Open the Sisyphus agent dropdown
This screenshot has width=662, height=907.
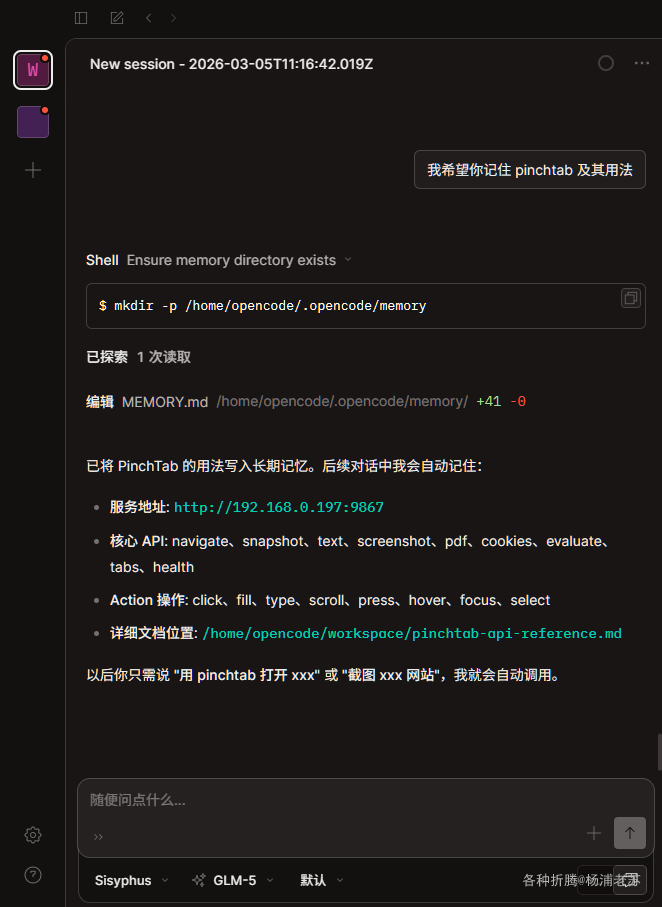[x=131, y=880]
